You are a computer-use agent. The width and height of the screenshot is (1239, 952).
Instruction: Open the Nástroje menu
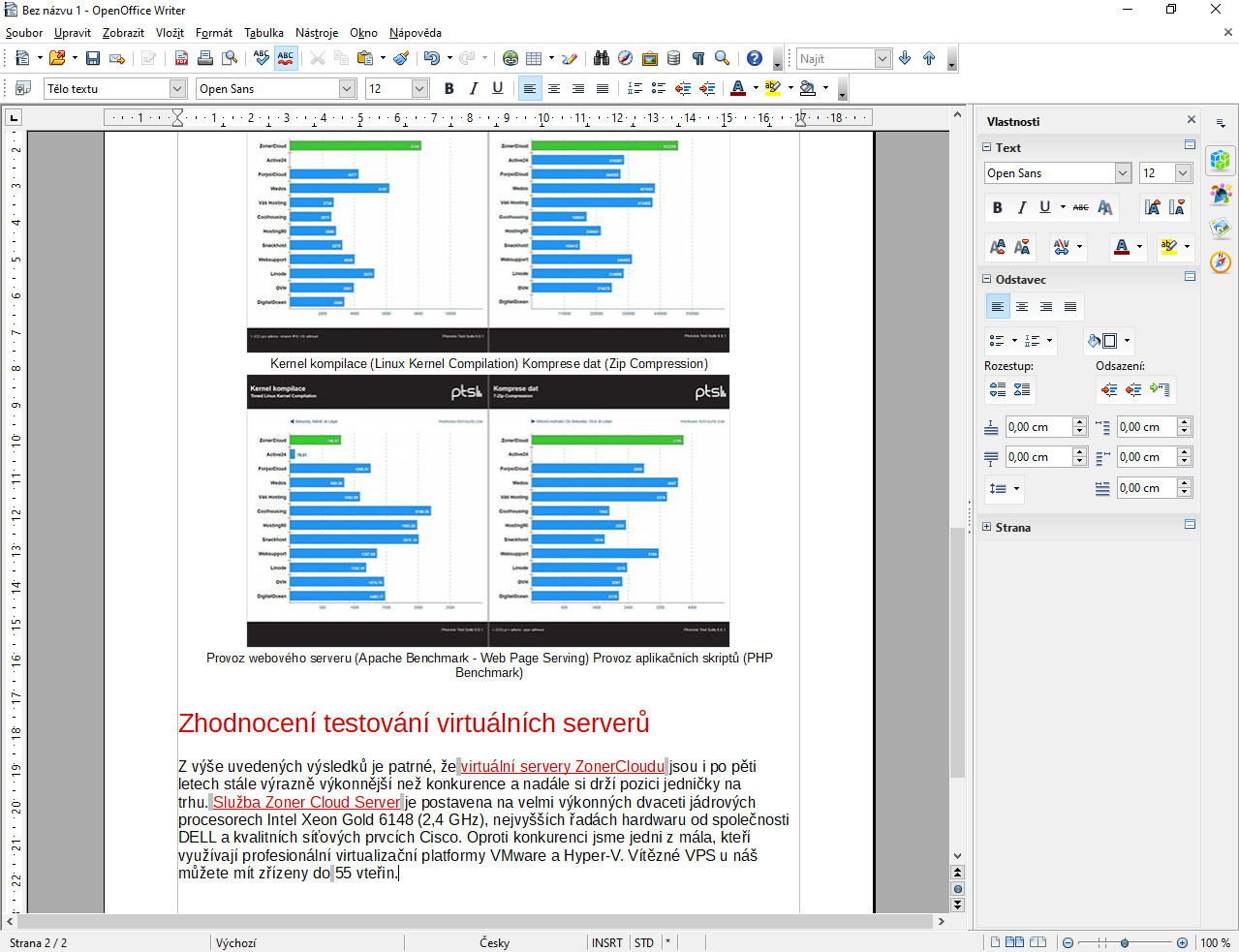(317, 33)
